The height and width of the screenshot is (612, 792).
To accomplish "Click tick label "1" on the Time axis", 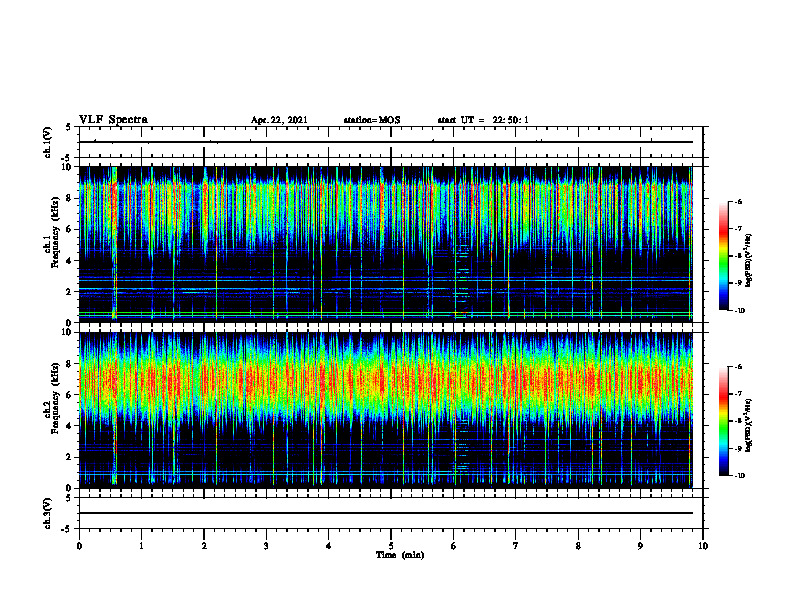I will 141,546.
